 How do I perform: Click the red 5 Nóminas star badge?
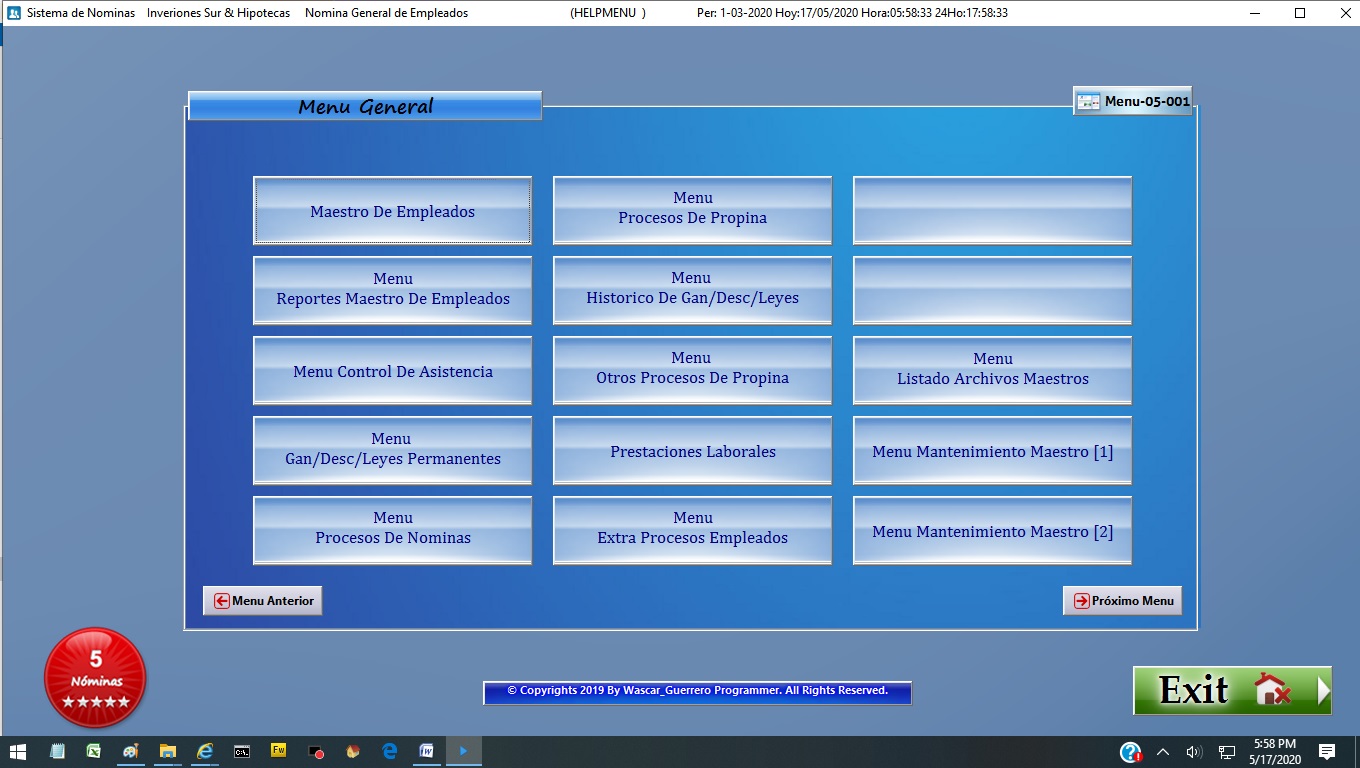pos(95,677)
